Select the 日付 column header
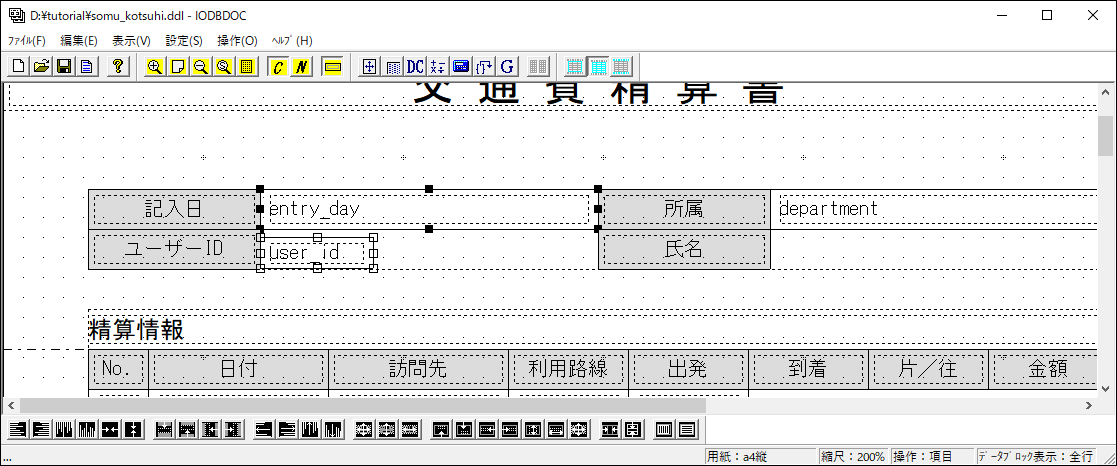 [x=239, y=368]
